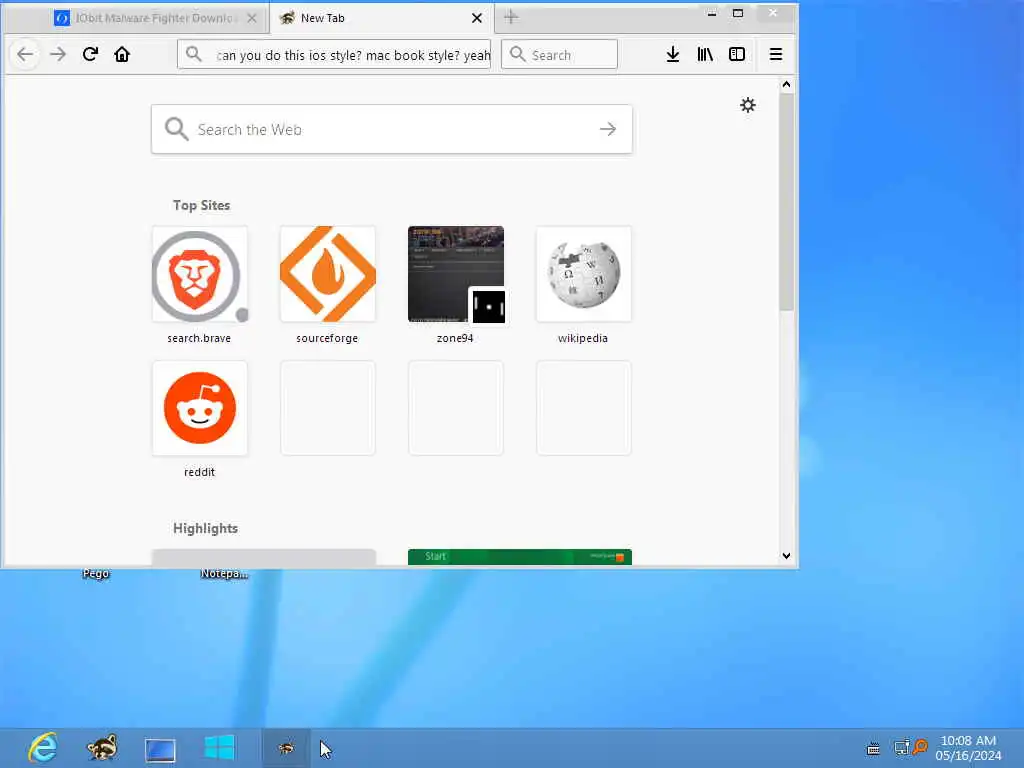Switch to the IObit Malware Fighter tab

[x=153, y=18]
